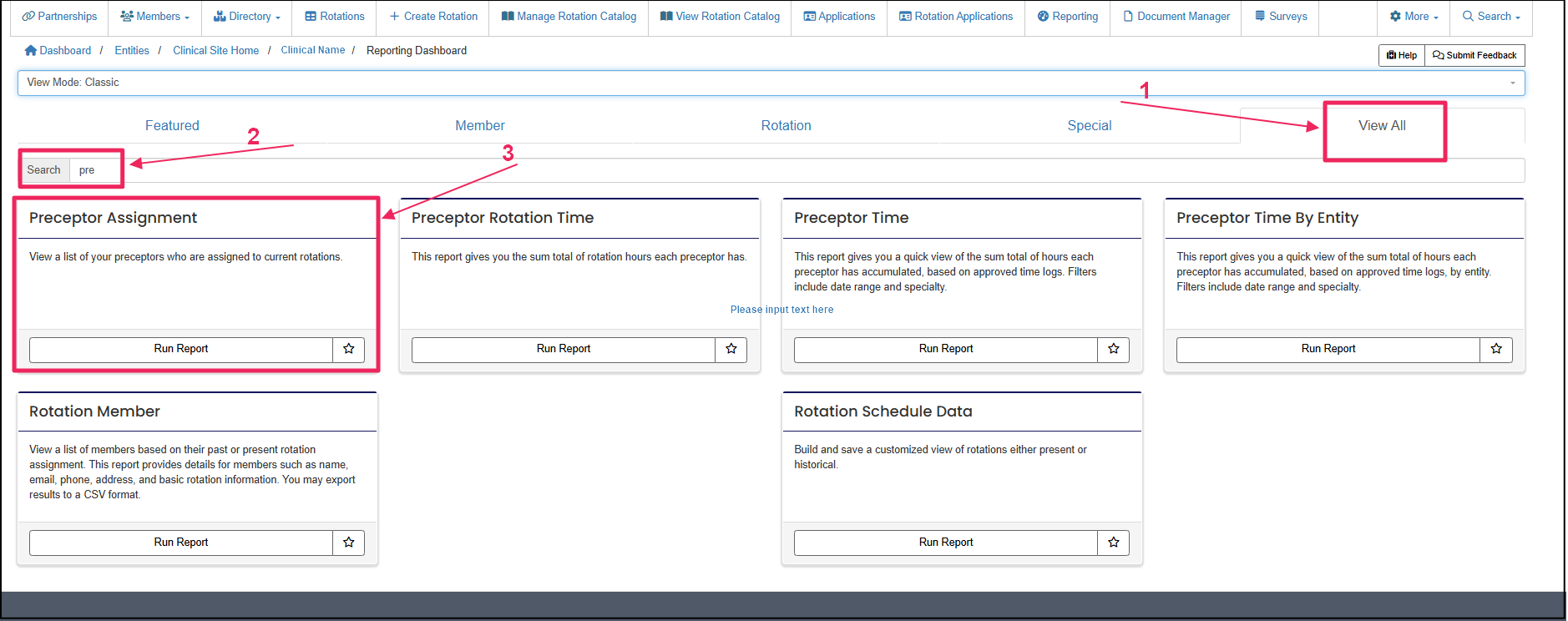Screen dimensions: 1568x621
Task: Click the Manage Rotation Catalog book icon
Action: click(x=508, y=16)
